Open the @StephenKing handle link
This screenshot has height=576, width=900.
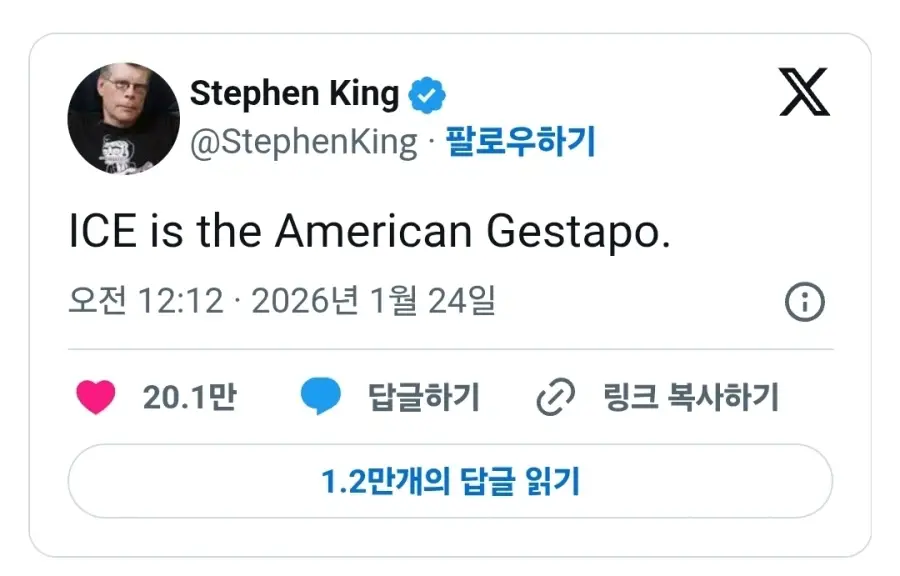coord(303,142)
